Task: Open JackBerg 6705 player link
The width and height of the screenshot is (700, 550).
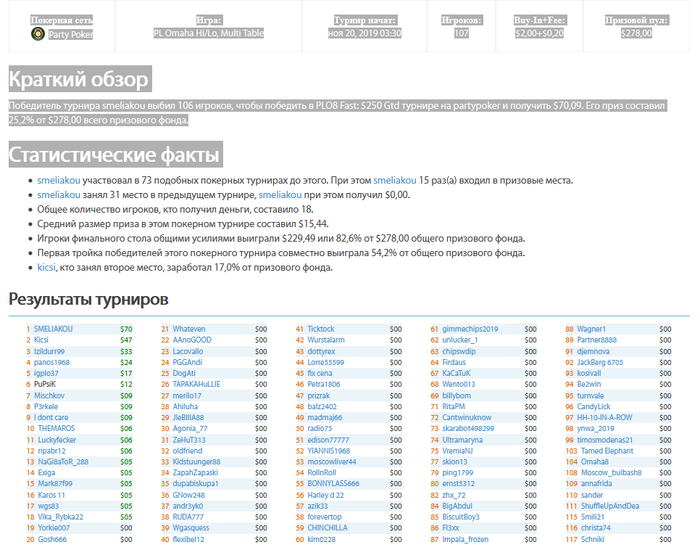Action: [600, 362]
